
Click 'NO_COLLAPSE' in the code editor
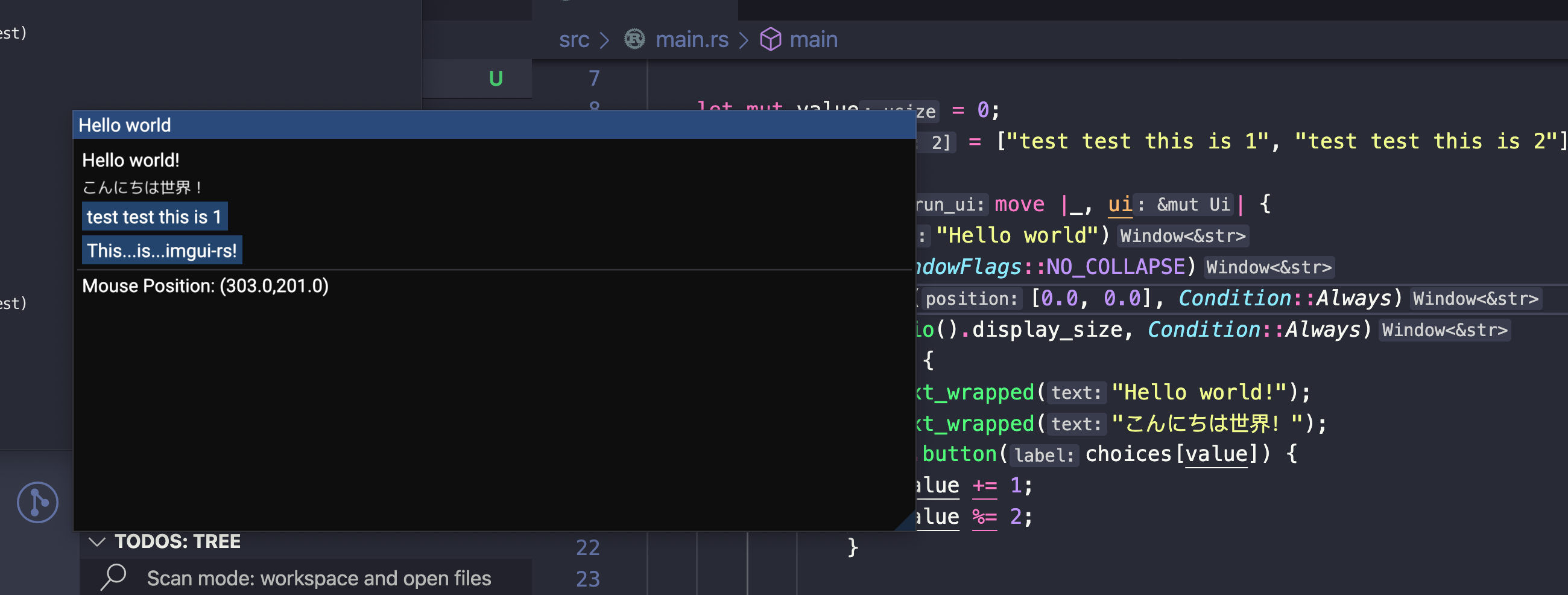[x=1115, y=267]
